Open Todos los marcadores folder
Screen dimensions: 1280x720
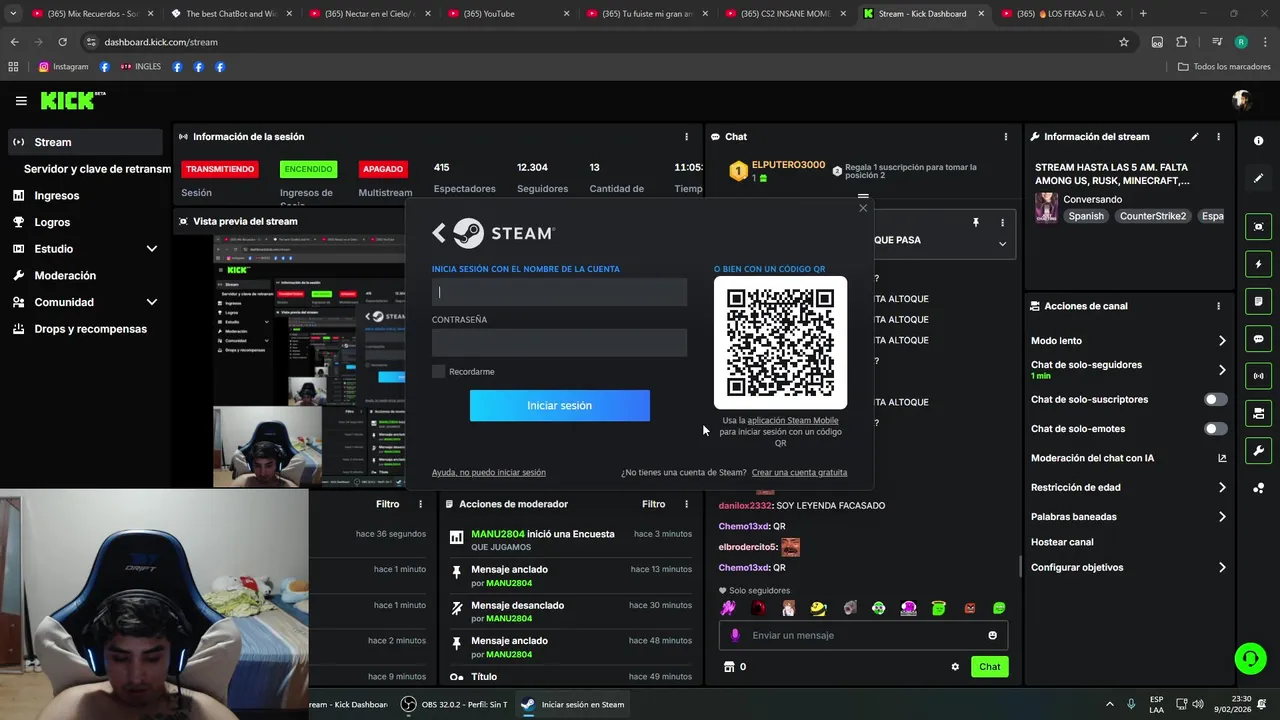1224,67
